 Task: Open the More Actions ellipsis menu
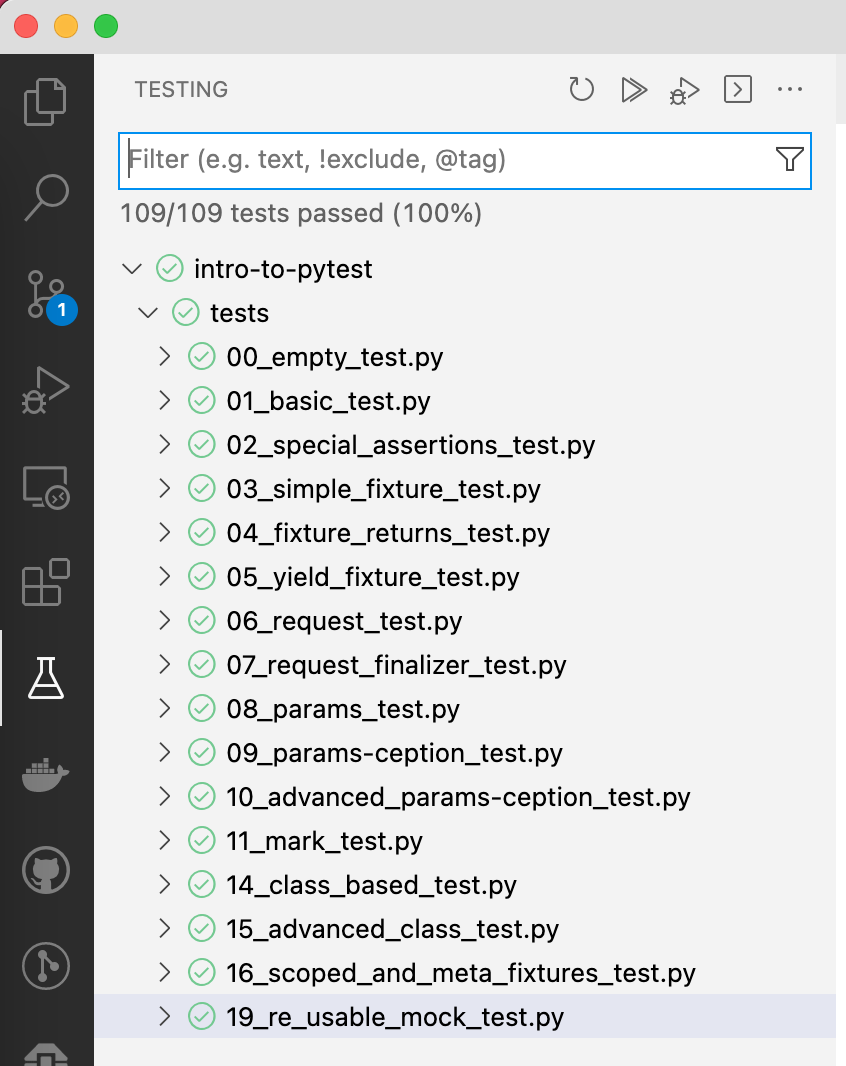coord(790,89)
